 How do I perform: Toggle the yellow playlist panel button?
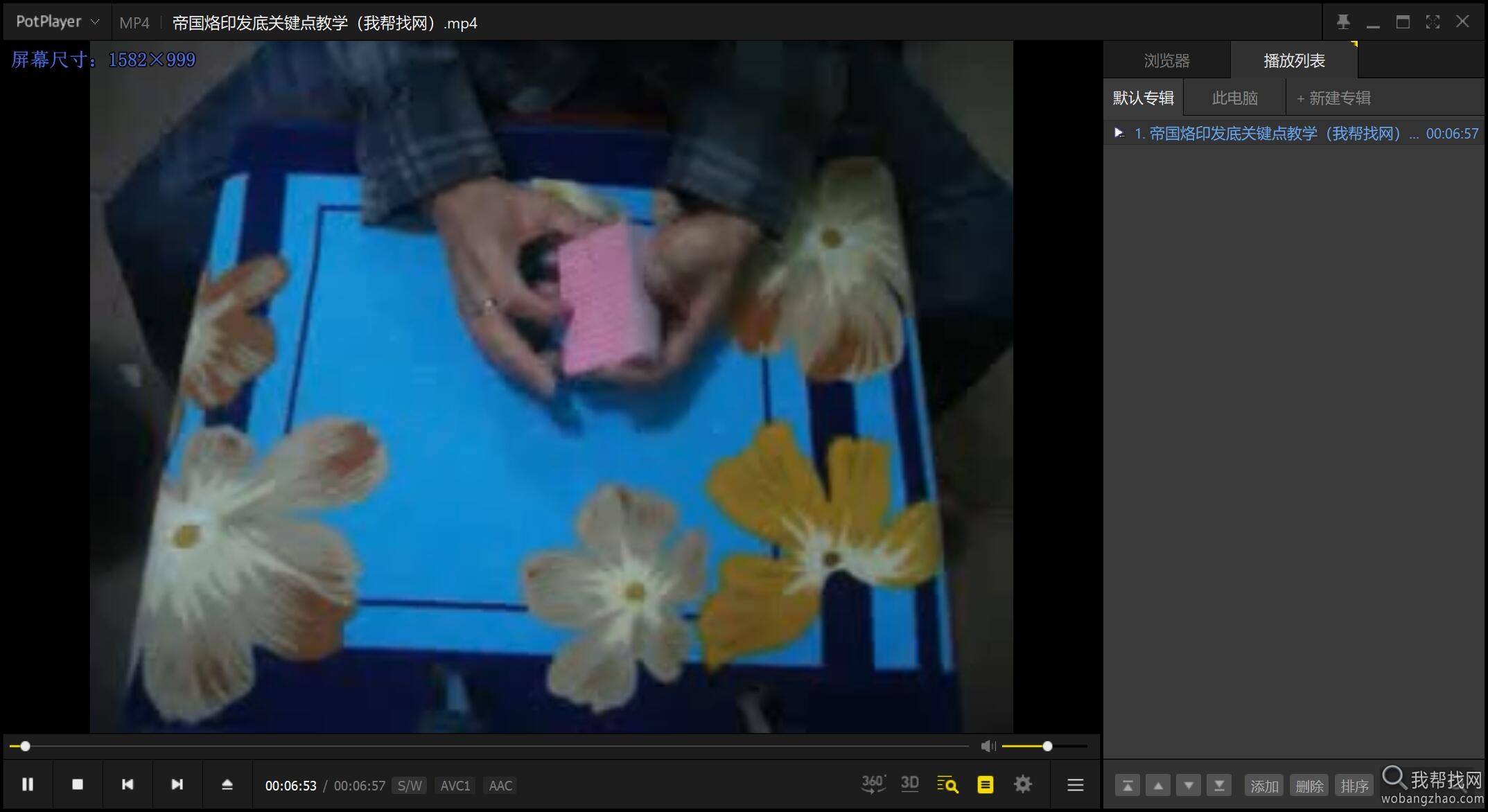[x=985, y=784]
